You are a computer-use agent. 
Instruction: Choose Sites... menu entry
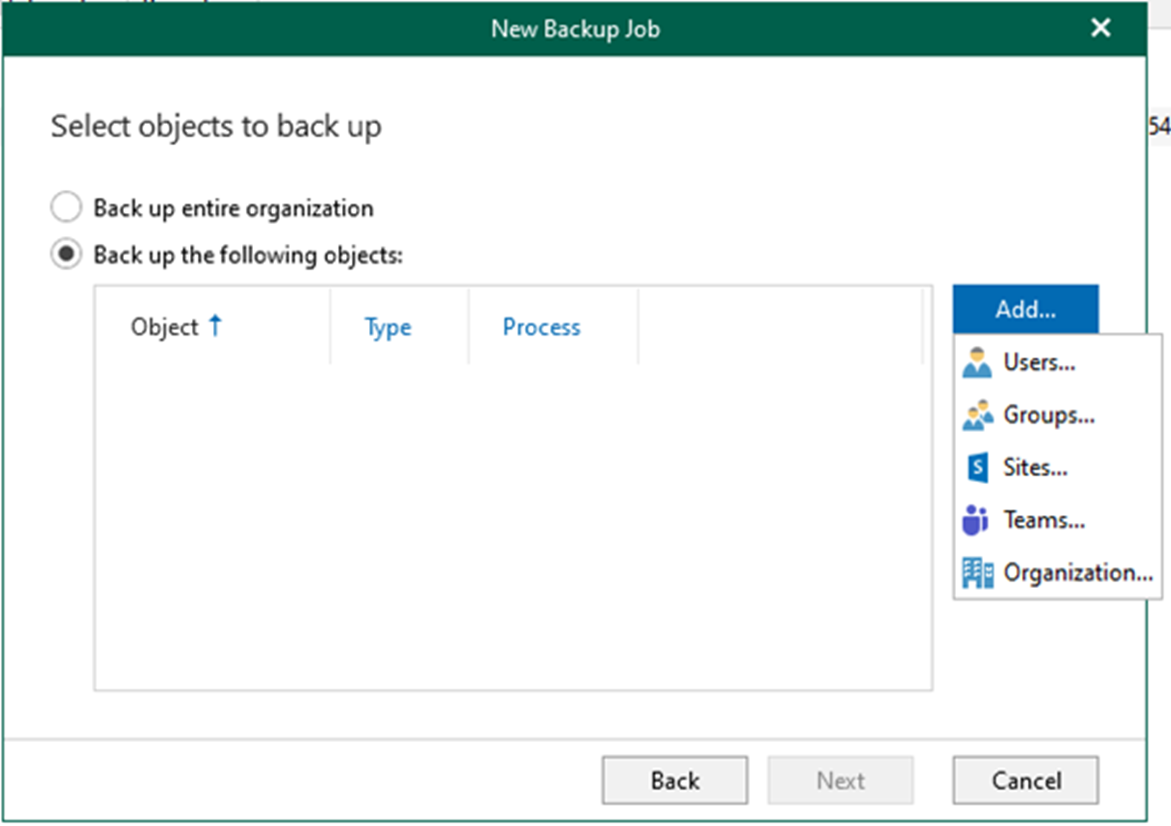[1057, 468]
